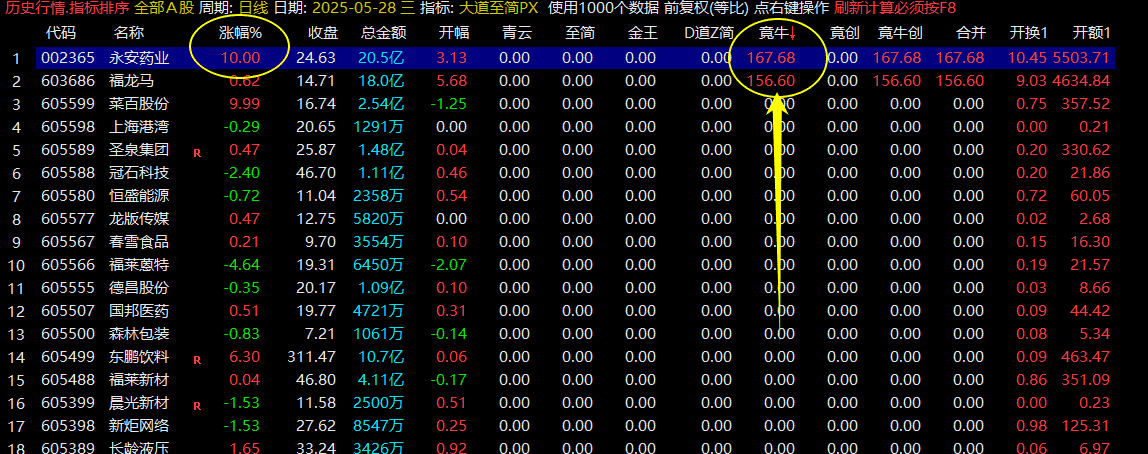Click stock code 002365
1148x454 pixels.
coord(68,58)
